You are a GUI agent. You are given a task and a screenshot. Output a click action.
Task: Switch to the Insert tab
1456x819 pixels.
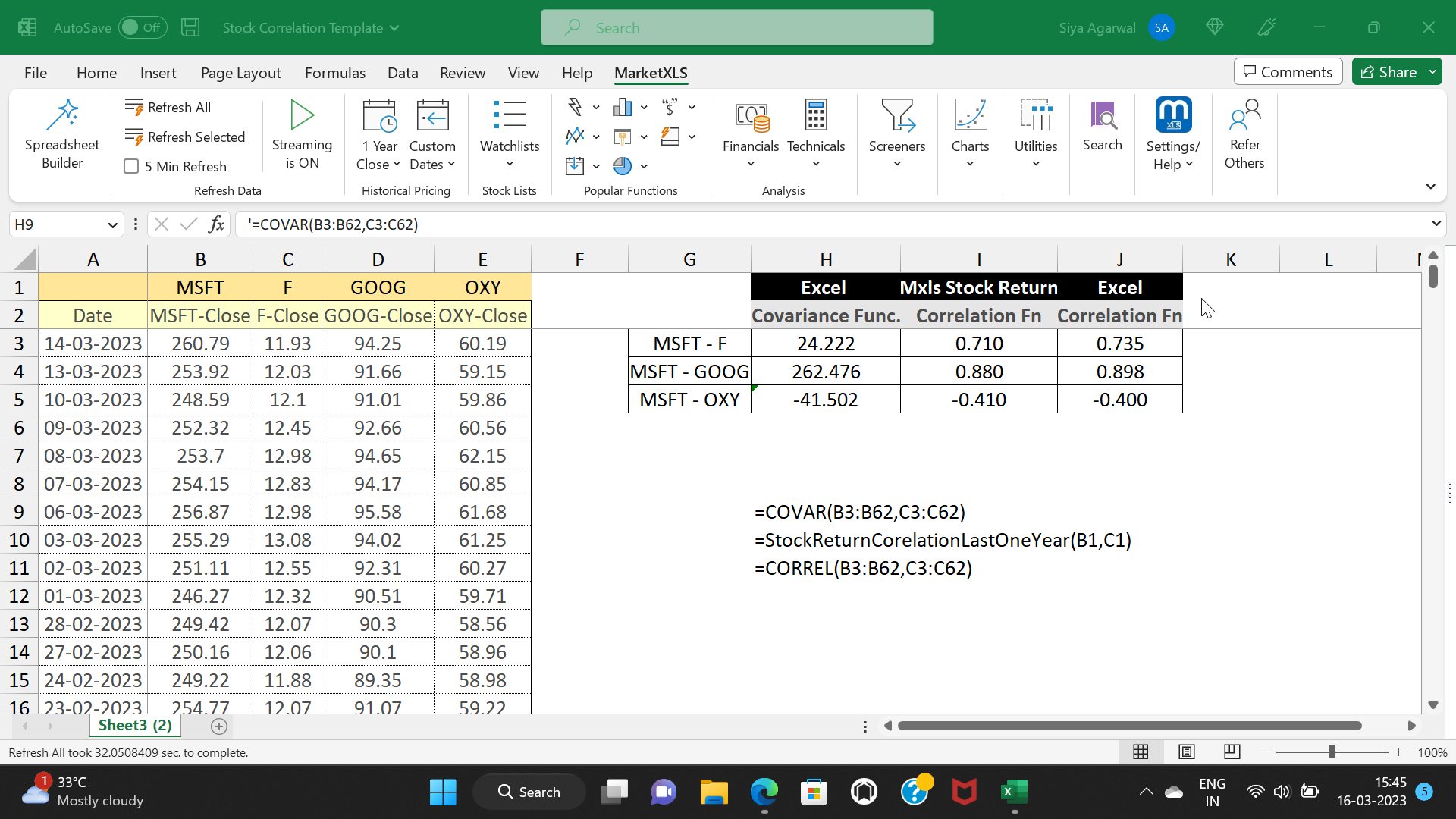pos(158,73)
